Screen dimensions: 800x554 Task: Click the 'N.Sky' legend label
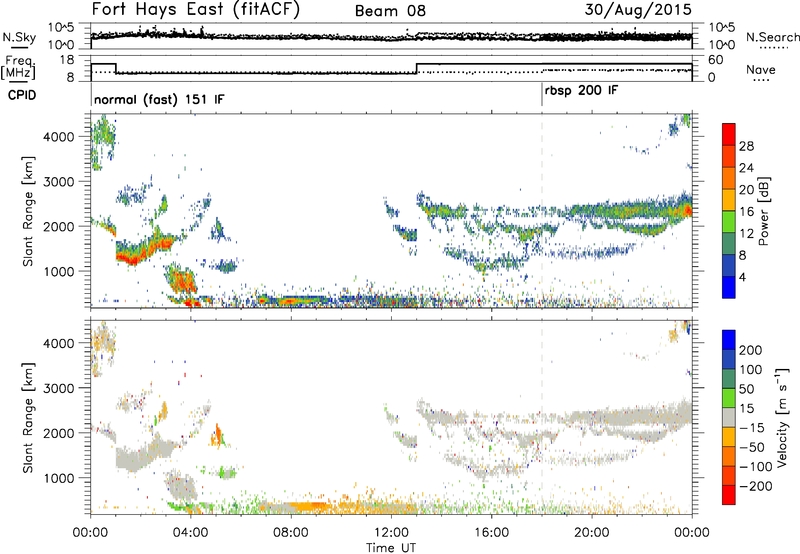[x=19, y=37]
